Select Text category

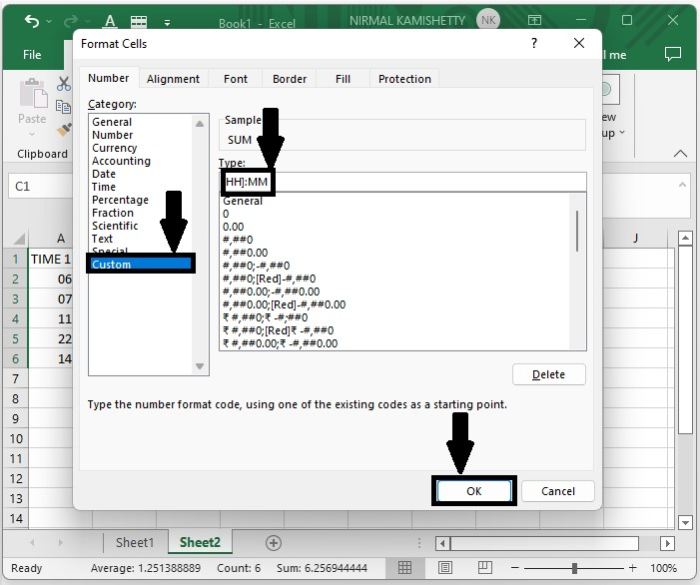[102, 238]
